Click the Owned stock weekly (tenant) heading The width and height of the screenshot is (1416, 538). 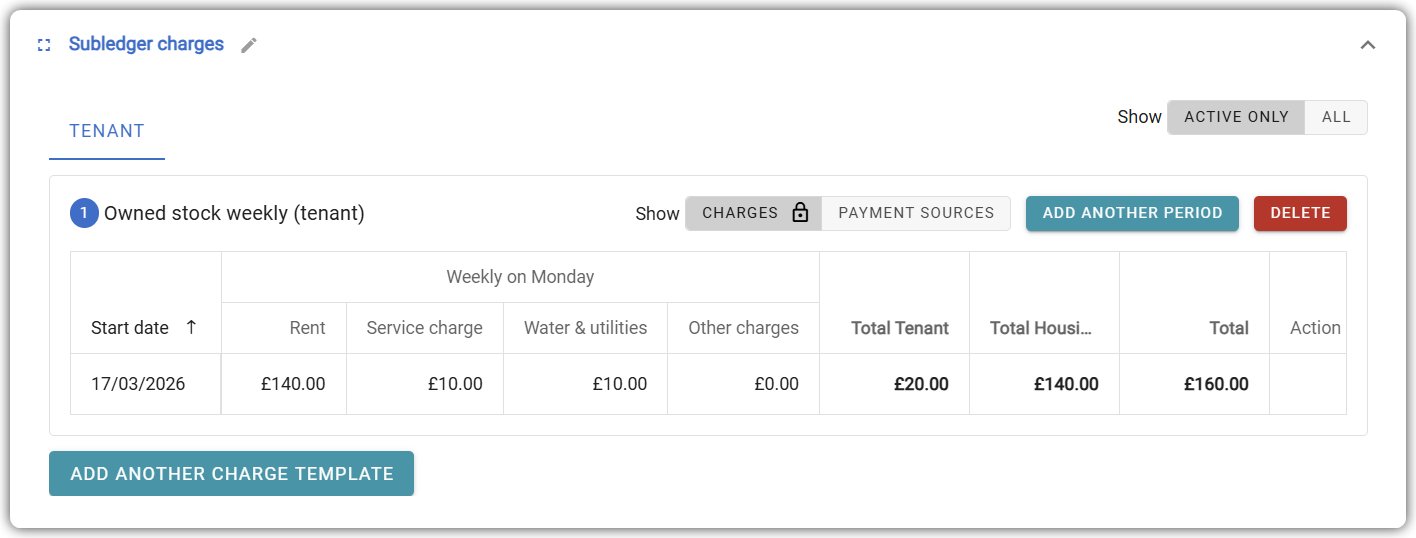coord(234,213)
